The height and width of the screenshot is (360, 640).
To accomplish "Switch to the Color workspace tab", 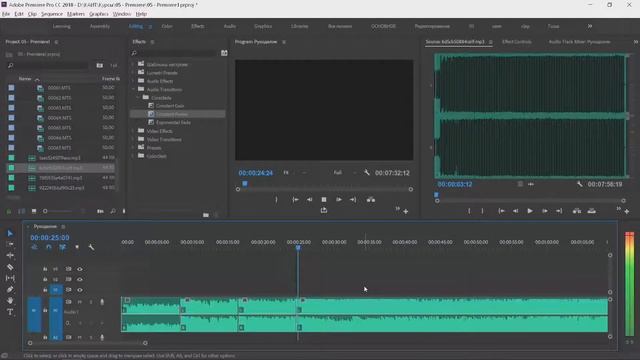I will click(x=167, y=26).
